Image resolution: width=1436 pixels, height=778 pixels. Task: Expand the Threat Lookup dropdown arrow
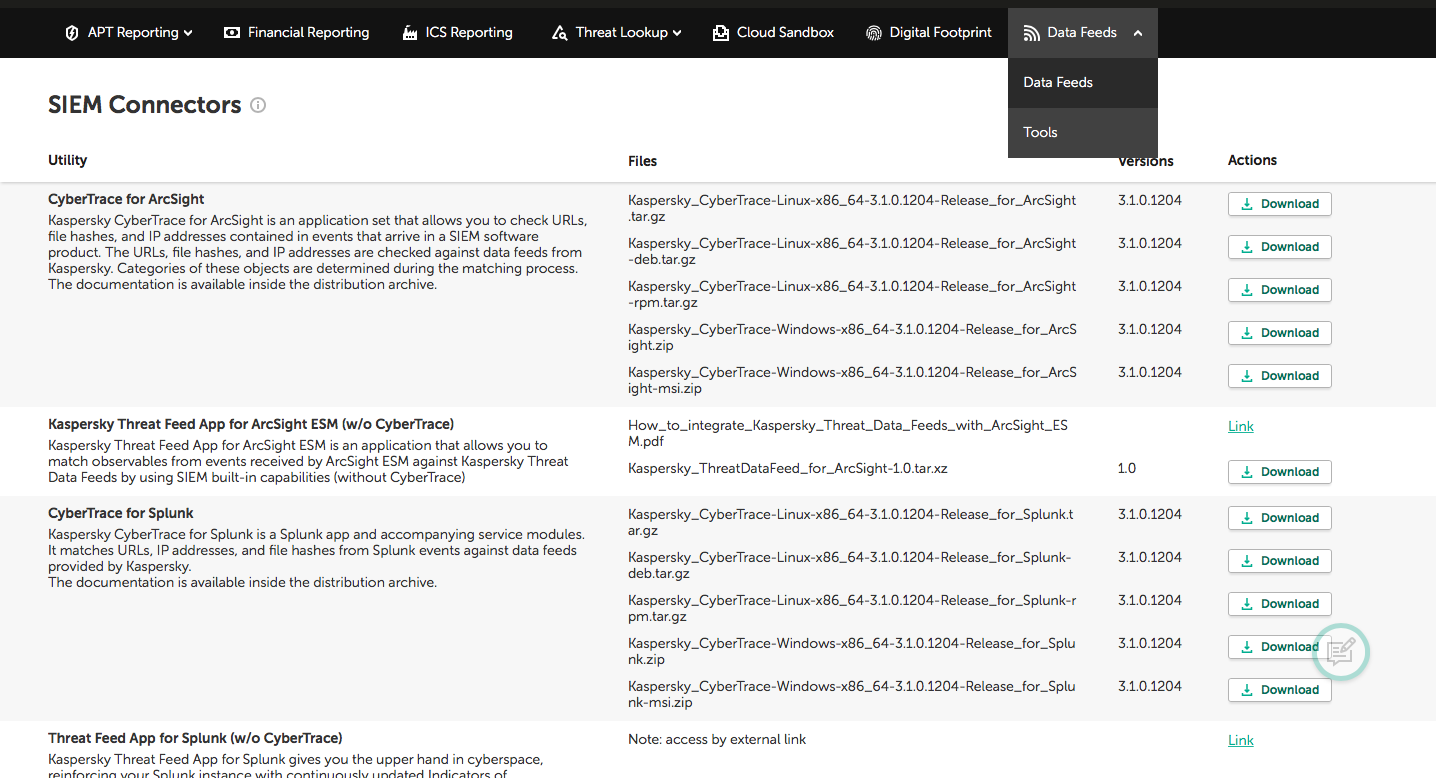point(677,33)
